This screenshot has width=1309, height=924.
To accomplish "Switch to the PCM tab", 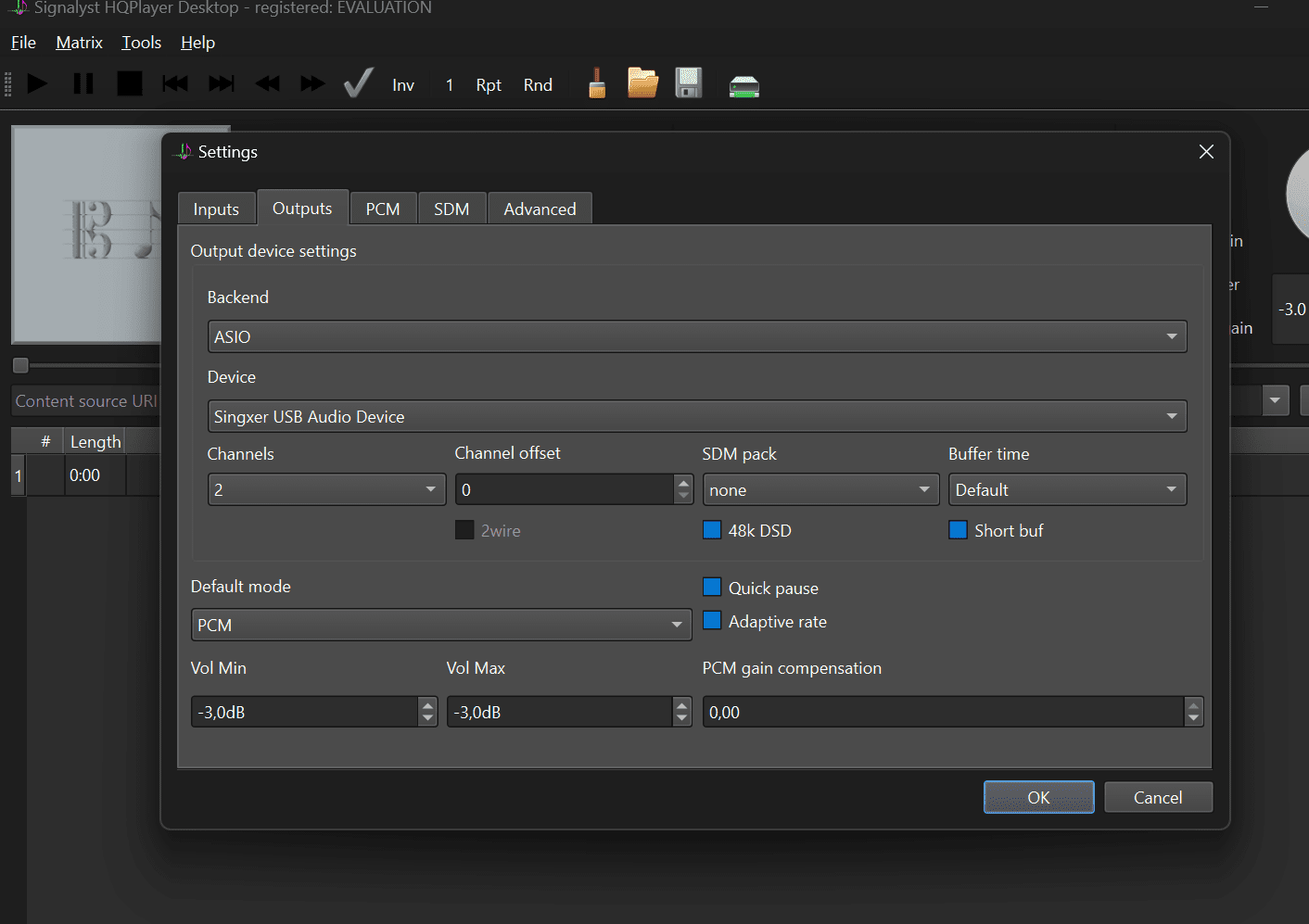I will pos(383,209).
